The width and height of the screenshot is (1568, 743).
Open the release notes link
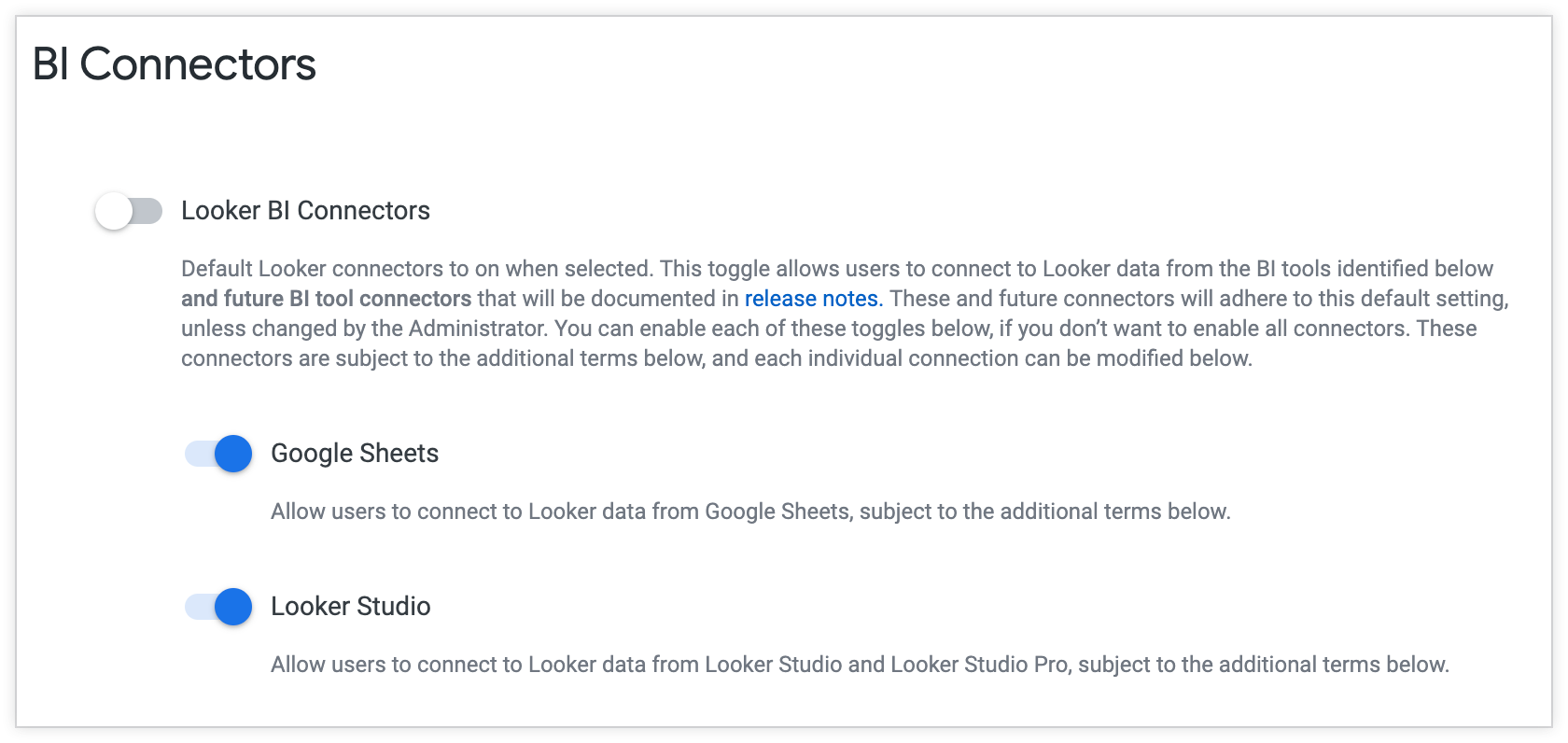click(x=811, y=299)
